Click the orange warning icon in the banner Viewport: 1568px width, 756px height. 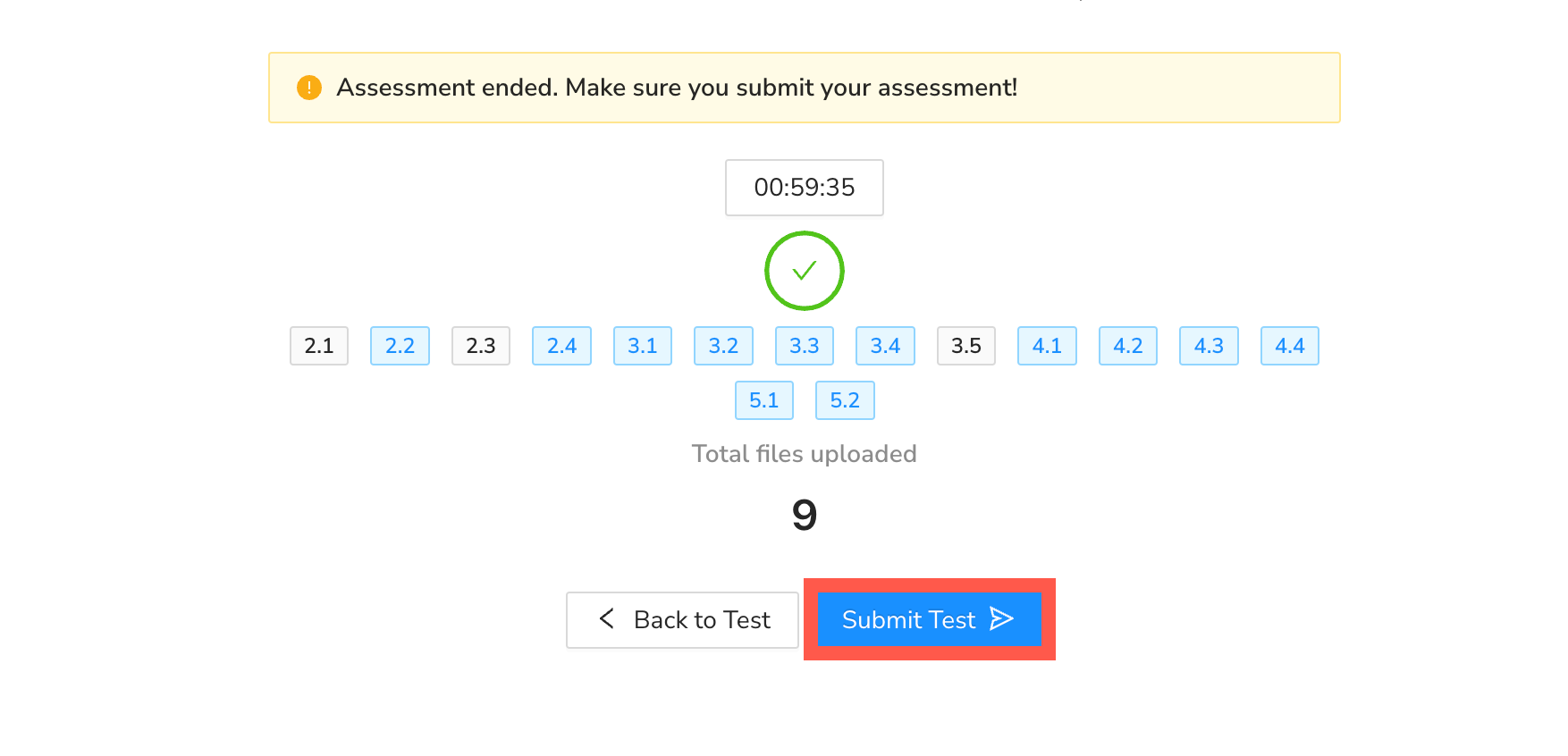point(309,88)
